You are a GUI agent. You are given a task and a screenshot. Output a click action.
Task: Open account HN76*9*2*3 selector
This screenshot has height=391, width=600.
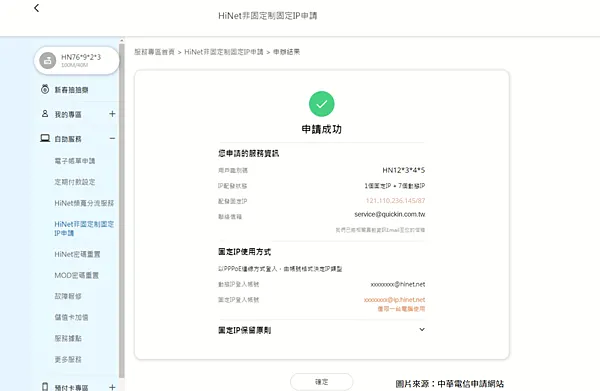coord(77,60)
